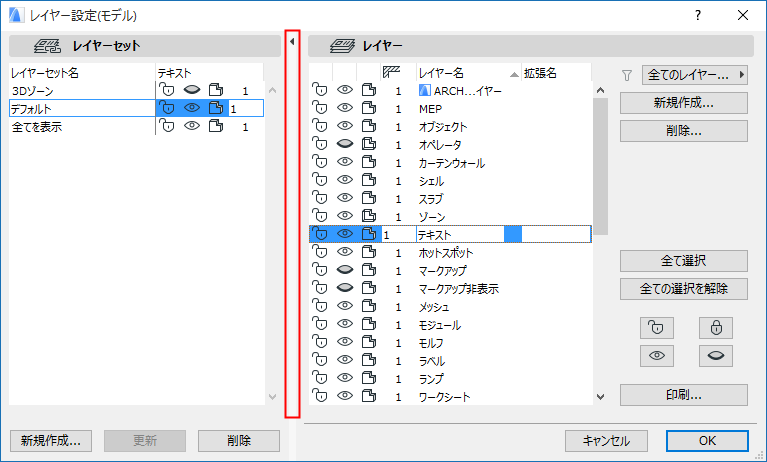767x462 pixels.
Task: Click the unlock icon button on the right
Action: [x=656, y=327]
